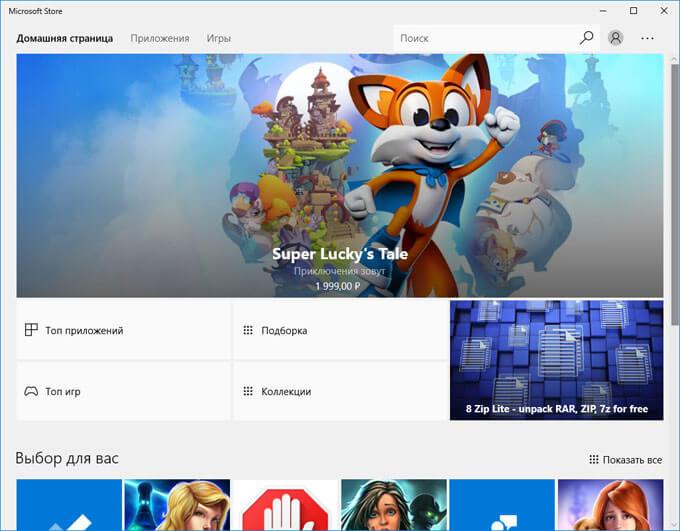Open the Коллекции tile
The height and width of the screenshot is (531, 680).
340,391
